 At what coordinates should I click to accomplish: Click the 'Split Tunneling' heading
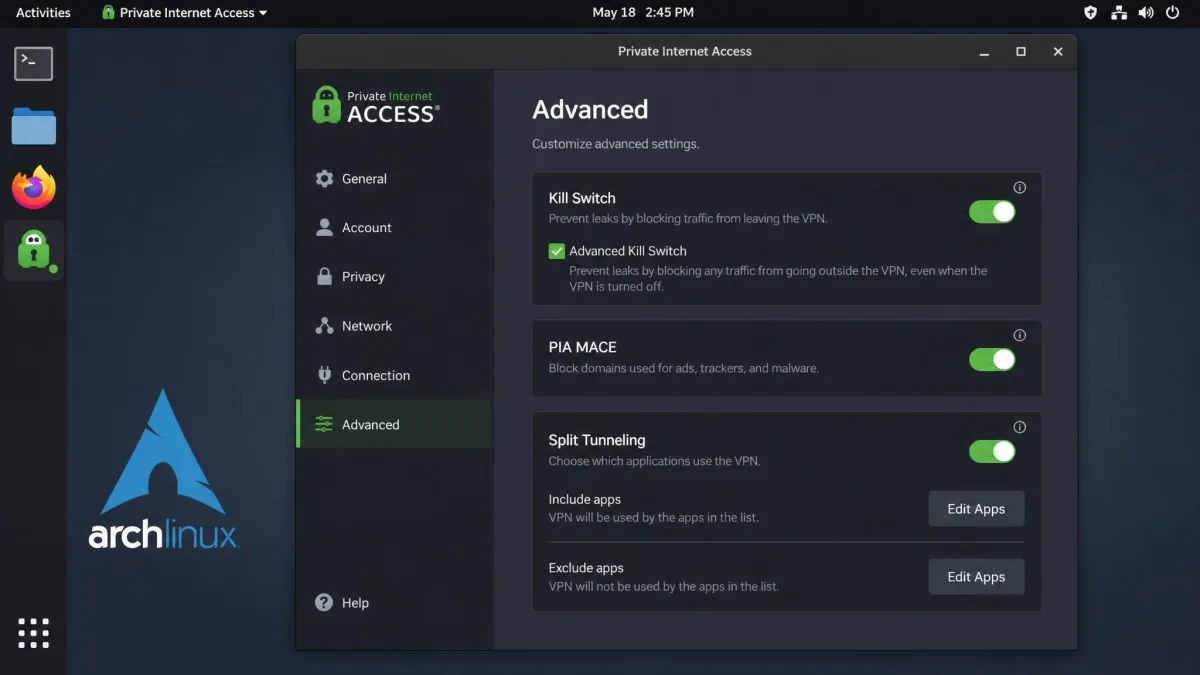[597, 440]
